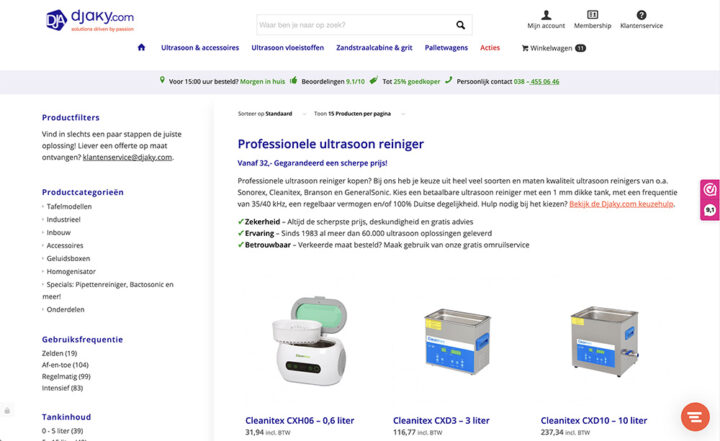Select Industrieel category
Screen dimensions: 720x441
tap(63, 220)
